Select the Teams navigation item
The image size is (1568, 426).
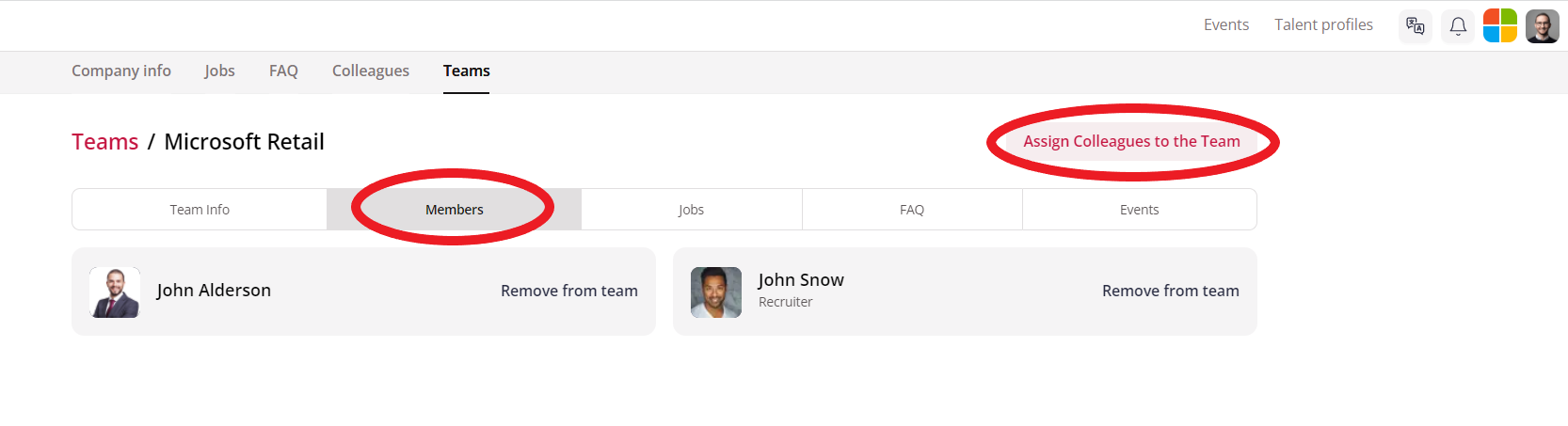pos(467,71)
